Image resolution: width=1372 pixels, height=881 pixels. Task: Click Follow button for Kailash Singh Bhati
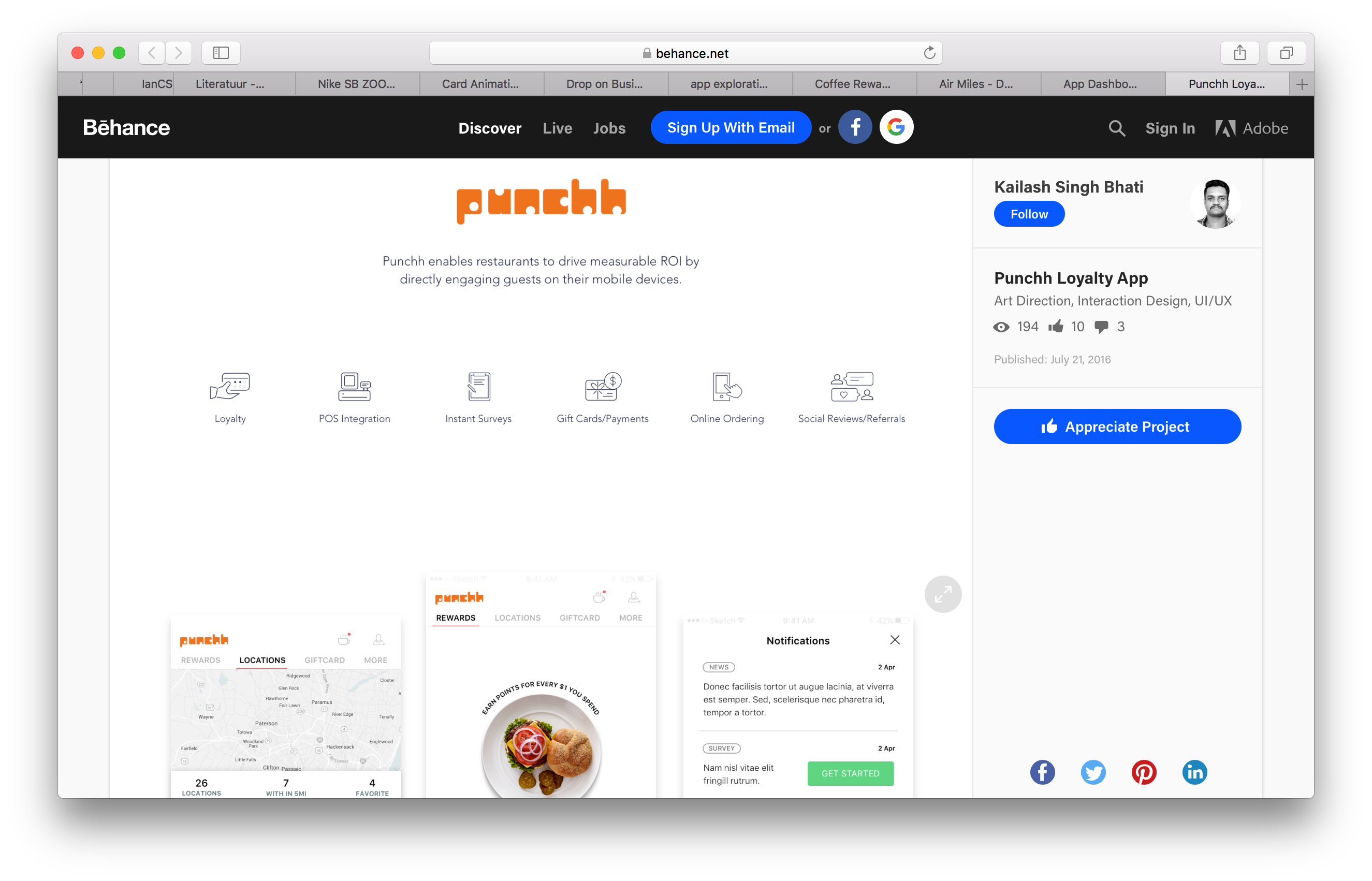click(1028, 213)
